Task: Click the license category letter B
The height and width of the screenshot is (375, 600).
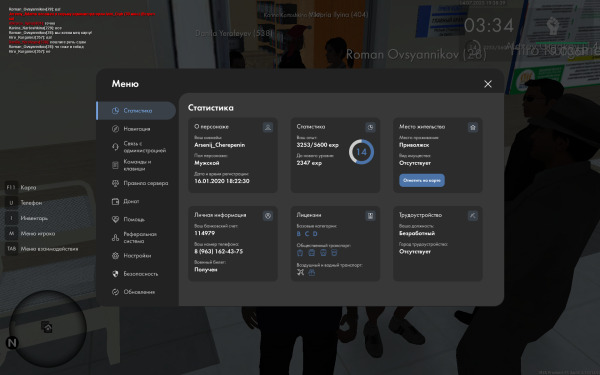Action: 299,234
